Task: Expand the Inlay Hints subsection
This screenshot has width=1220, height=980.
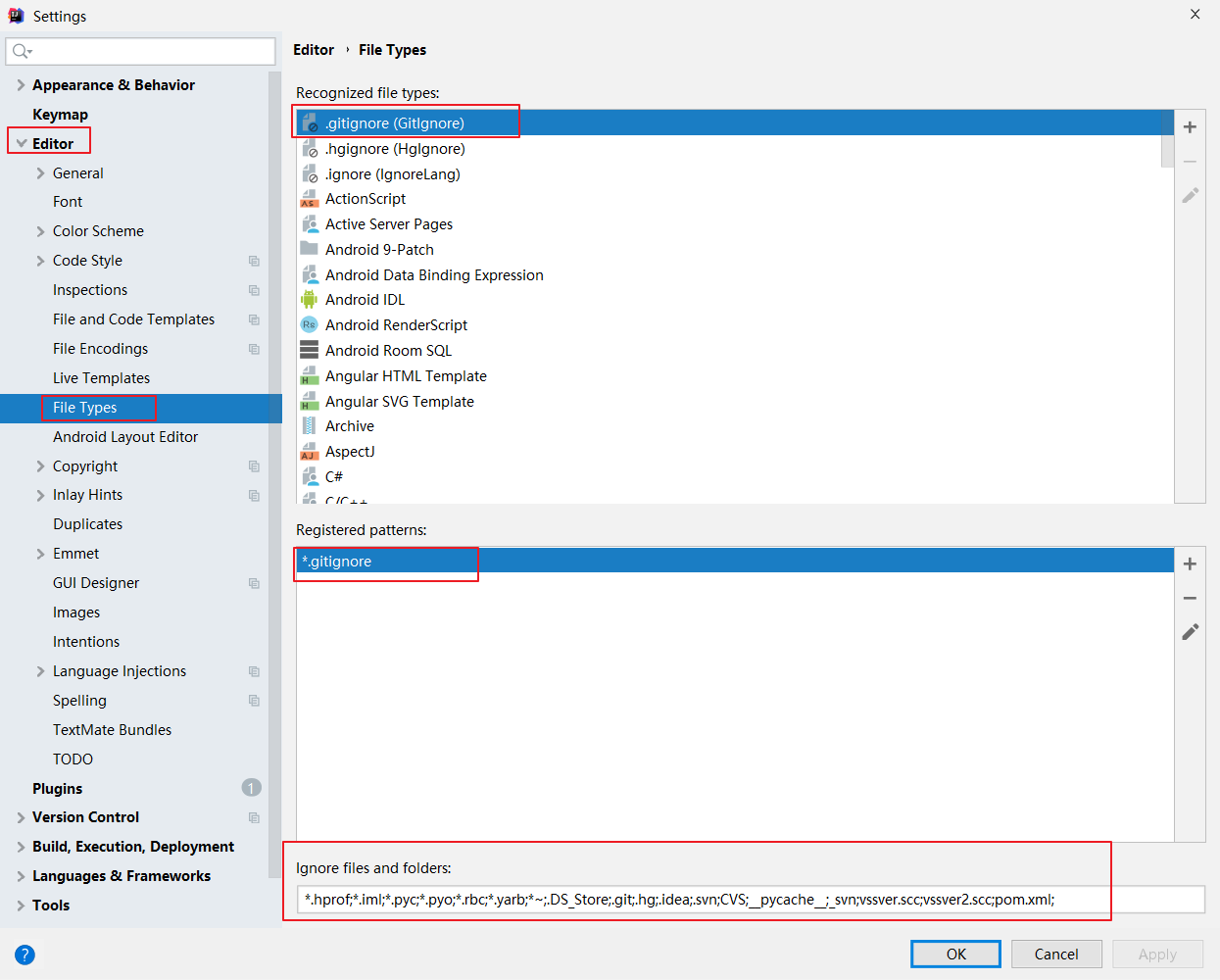Action: (x=40, y=495)
